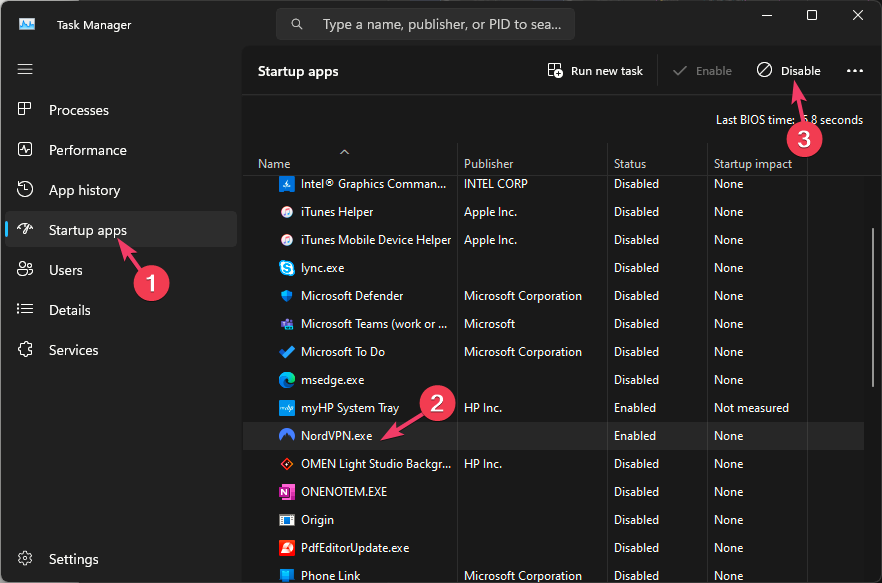Click the Microsoft To Do checkmark icon

[x=287, y=352]
